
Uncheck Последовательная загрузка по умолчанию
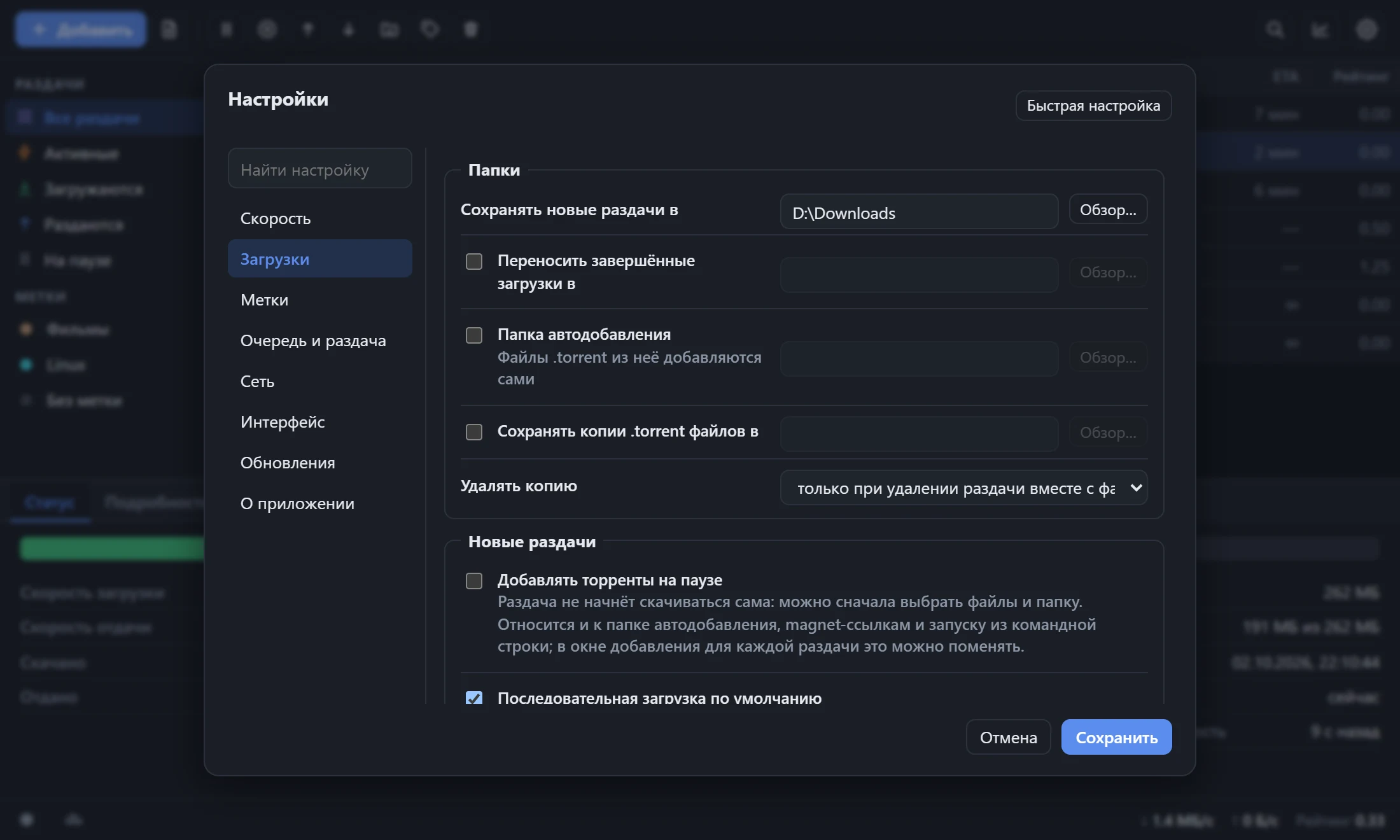tap(474, 697)
